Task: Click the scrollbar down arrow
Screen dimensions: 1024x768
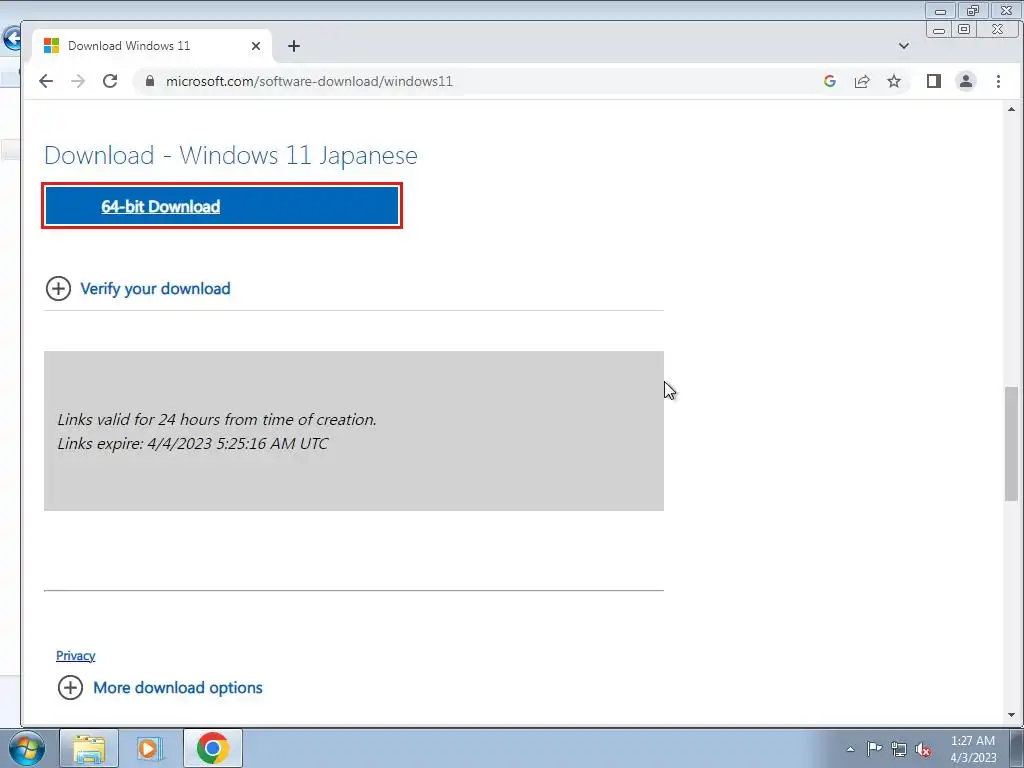Action: click(x=1011, y=715)
